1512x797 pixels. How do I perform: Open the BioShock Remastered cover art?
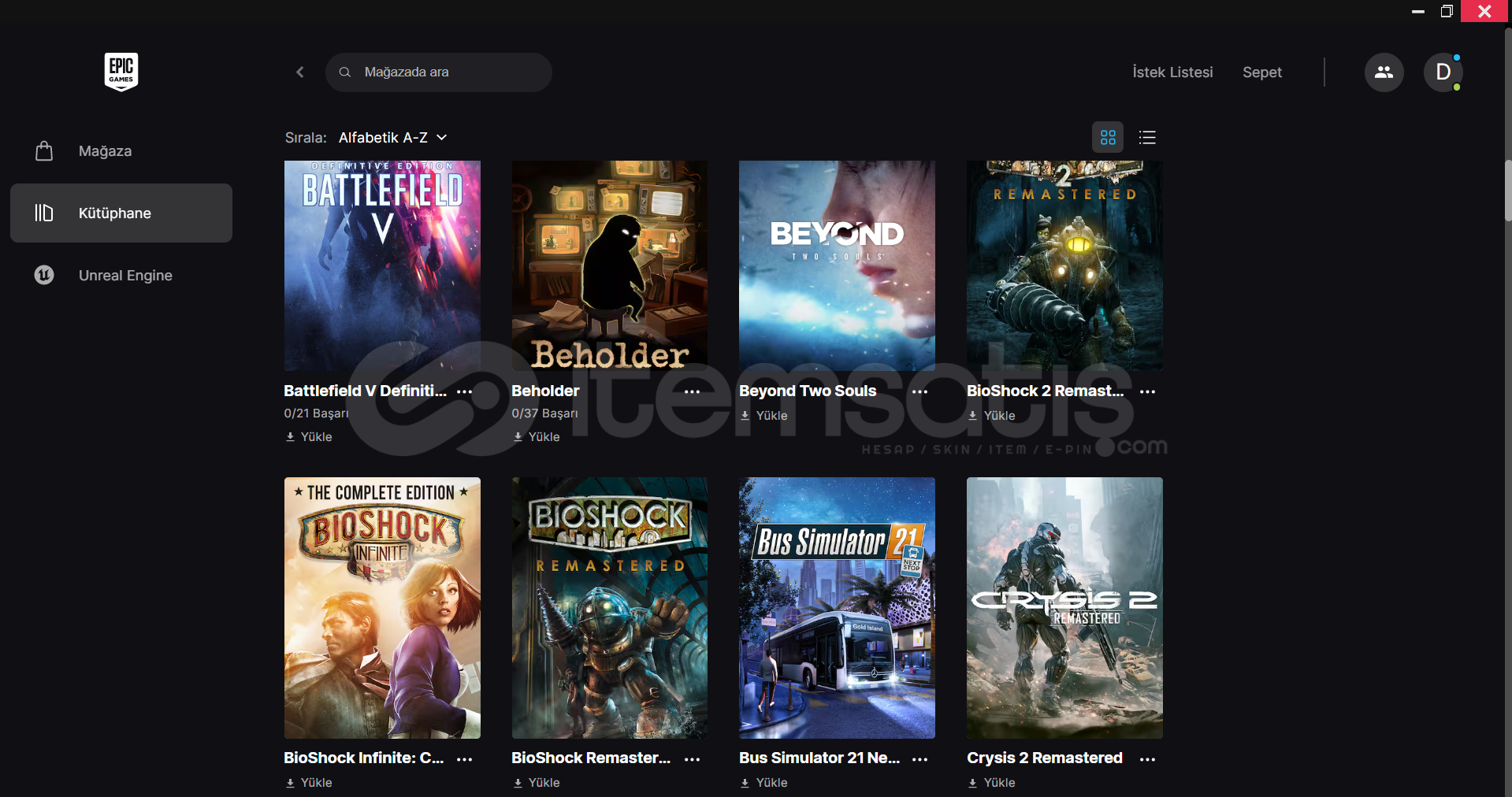610,608
